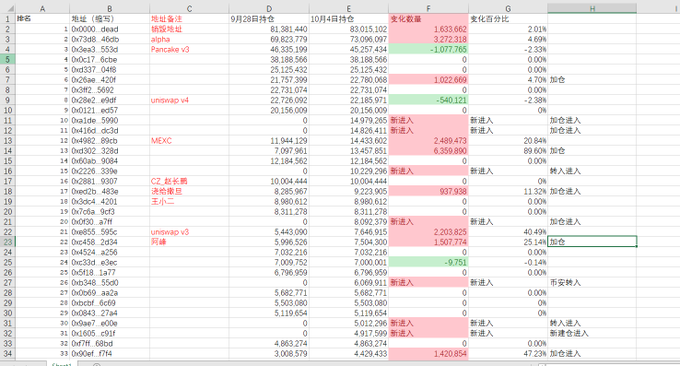The image size is (680, 366).
Task: Click the value 3,008,579
Action: (x=269, y=353)
